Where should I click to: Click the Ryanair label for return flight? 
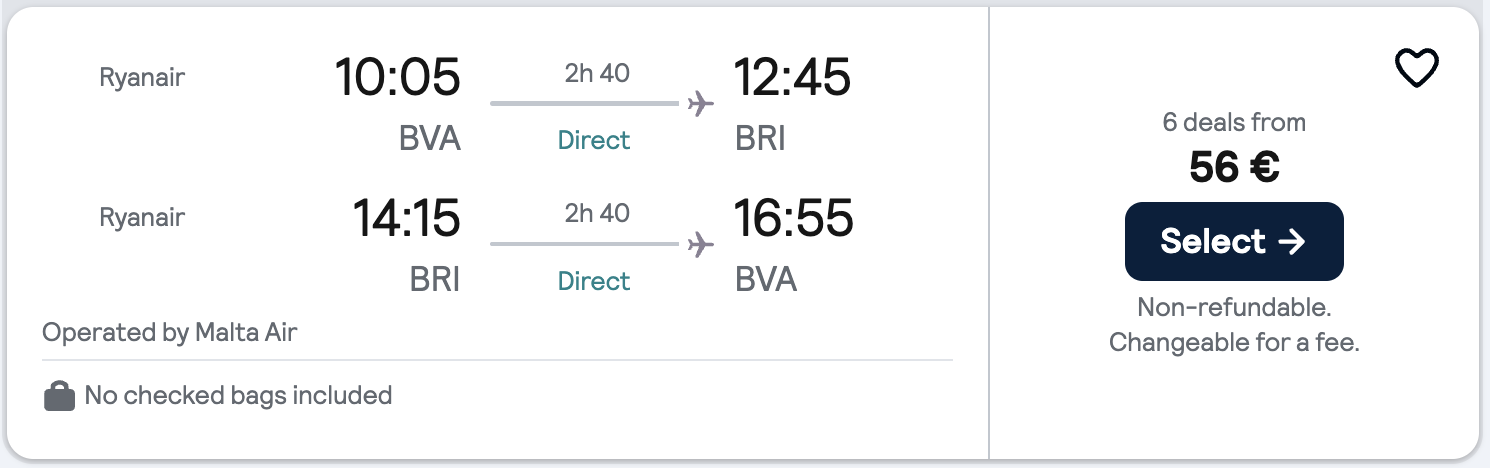click(x=142, y=217)
